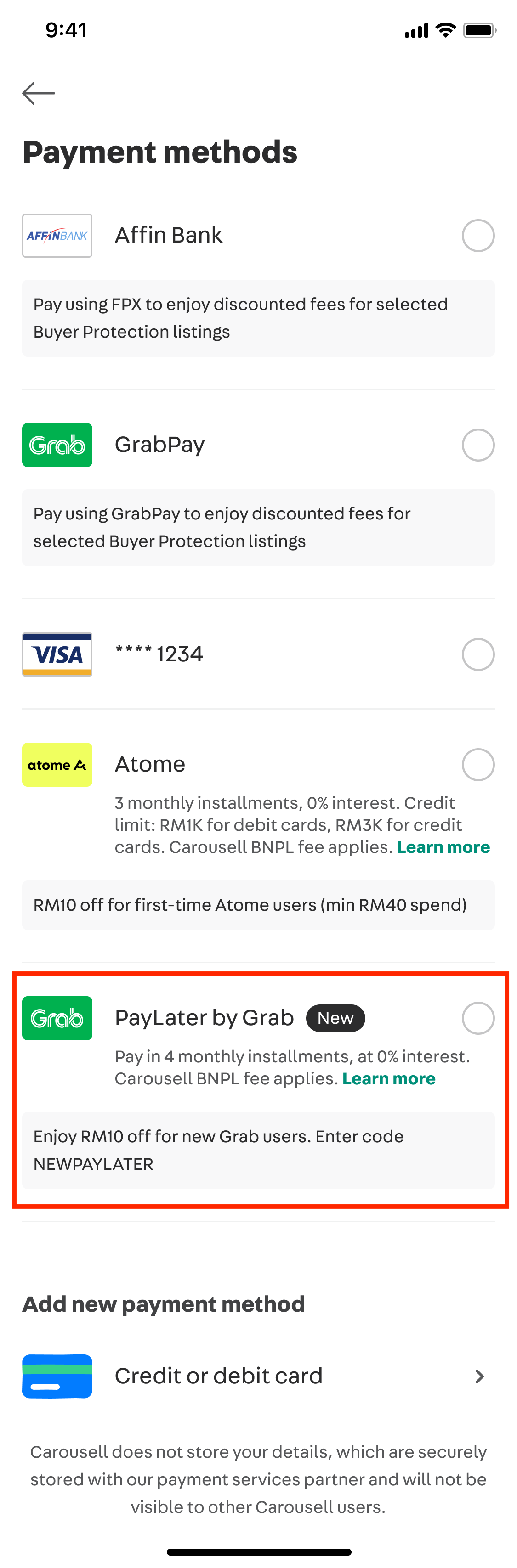Tap the NEWPAYLATER promo code banner

coord(258,1151)
